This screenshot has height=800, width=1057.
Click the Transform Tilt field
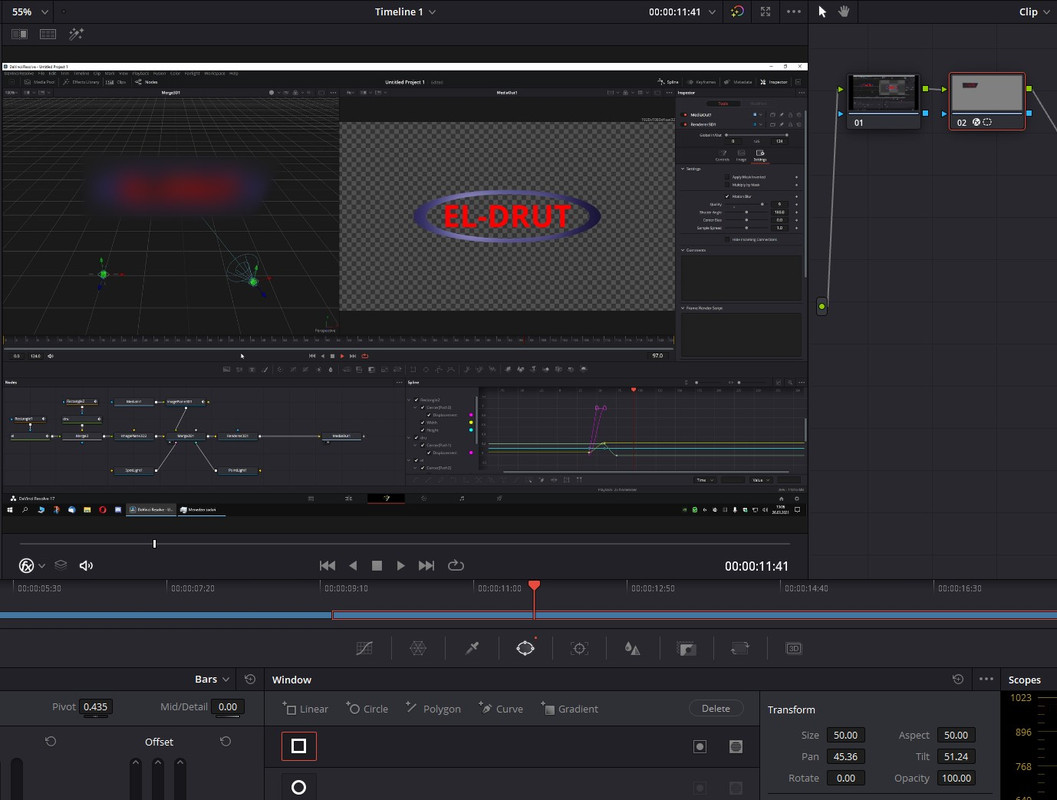coord(956,757)
